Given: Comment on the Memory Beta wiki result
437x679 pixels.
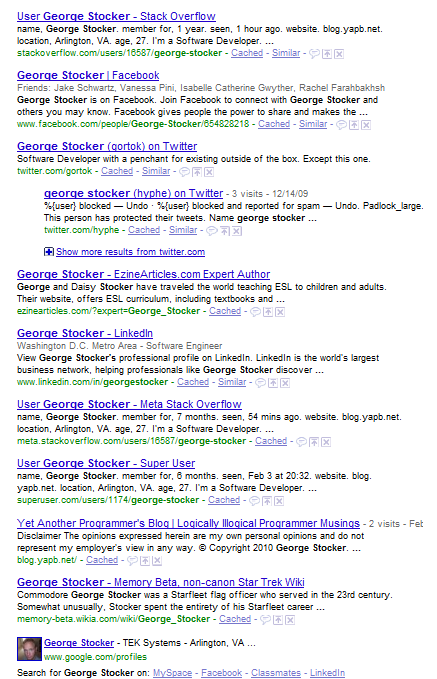Looking at the screenshot, I should [266, 620].
